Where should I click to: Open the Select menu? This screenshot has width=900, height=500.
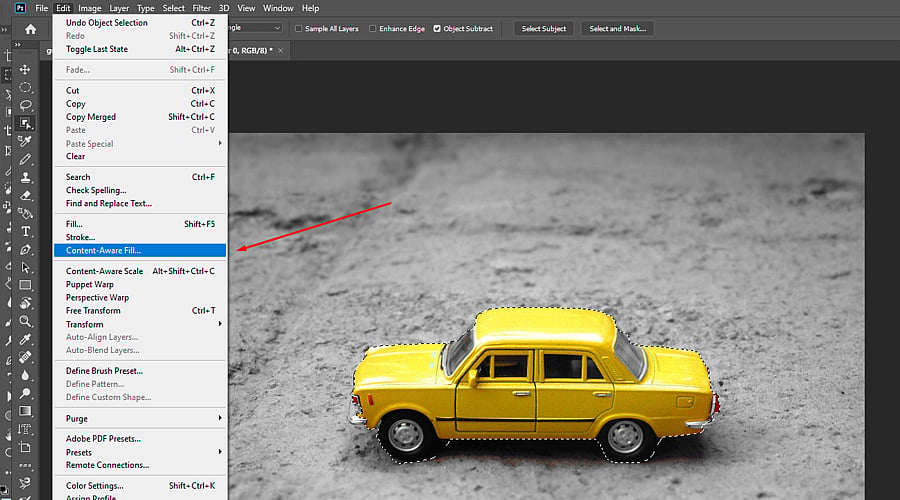[173, 8]
